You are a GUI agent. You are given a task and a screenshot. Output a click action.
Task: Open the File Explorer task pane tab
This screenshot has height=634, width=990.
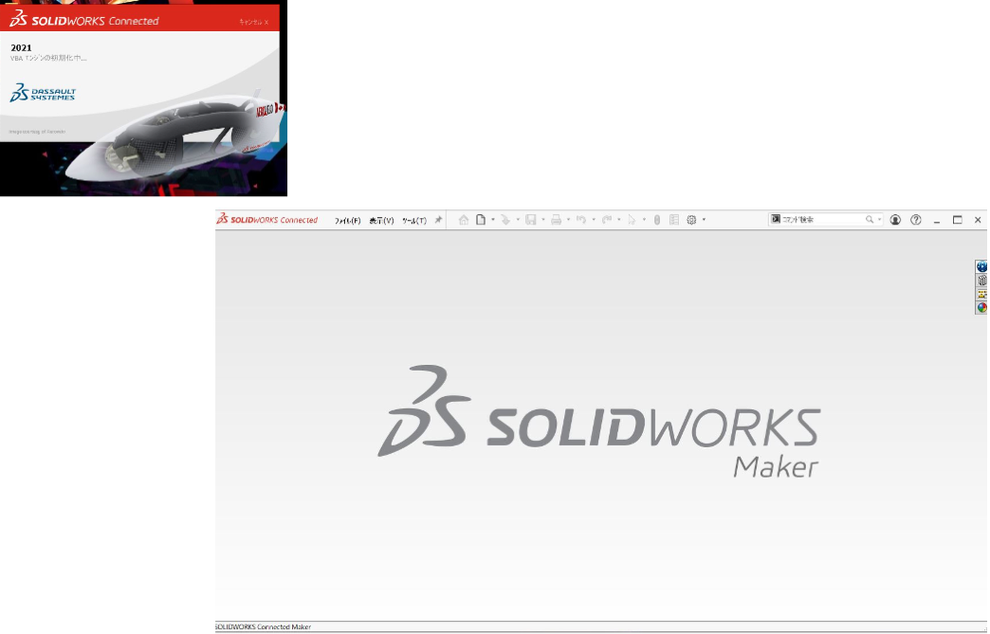pos(981,294)
